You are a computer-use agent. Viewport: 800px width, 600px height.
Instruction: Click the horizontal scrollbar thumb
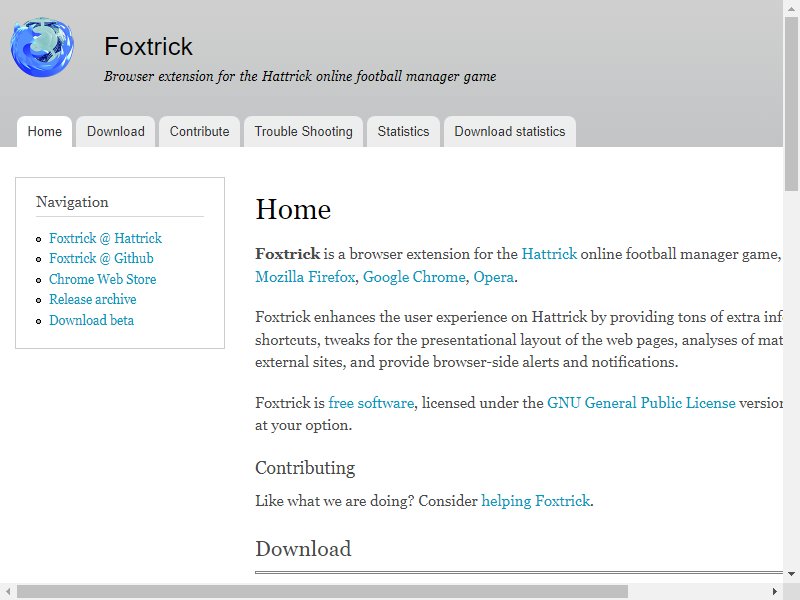click(x=322, y=591)
